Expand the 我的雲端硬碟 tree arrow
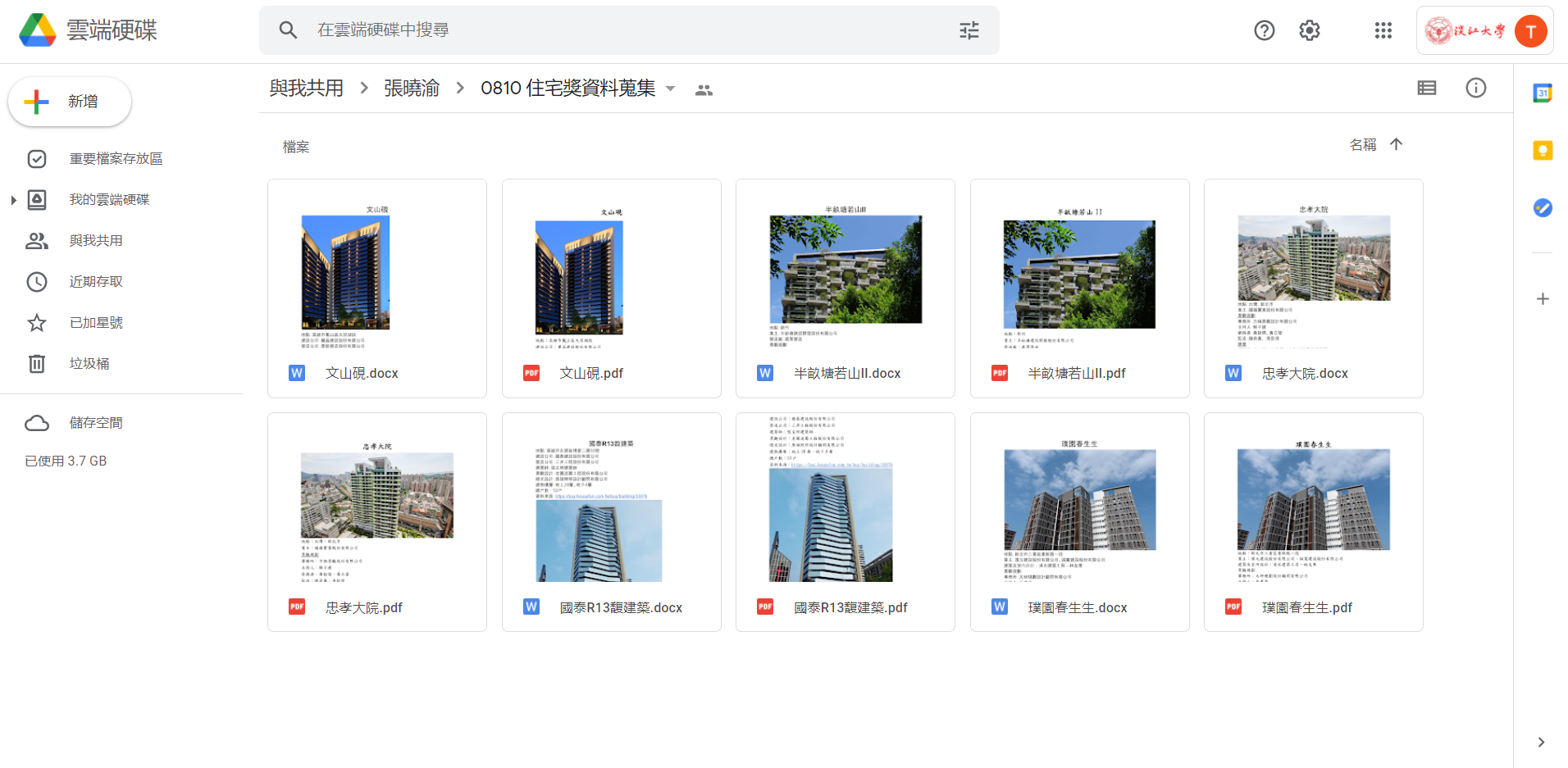Image resolution: width=1568 pixels, height=768 pixels. [x=13, y=200]
